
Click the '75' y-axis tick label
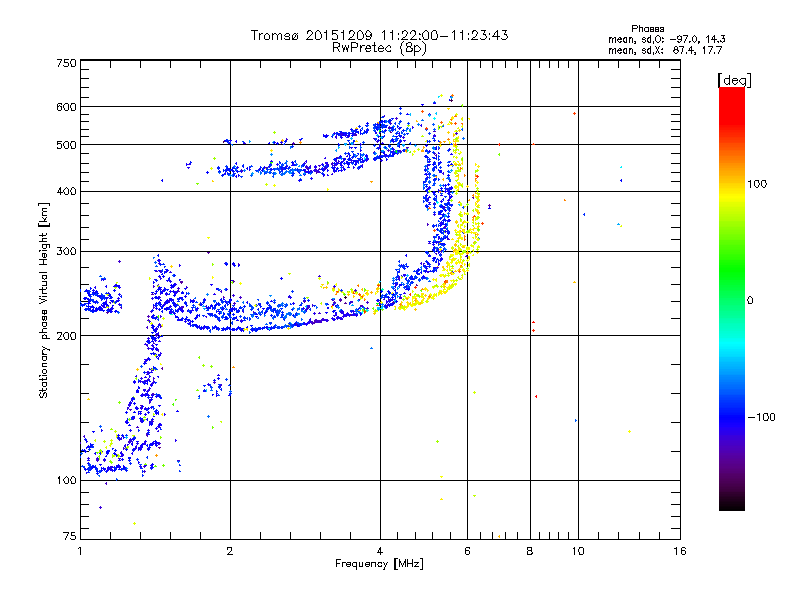[70, 536]
